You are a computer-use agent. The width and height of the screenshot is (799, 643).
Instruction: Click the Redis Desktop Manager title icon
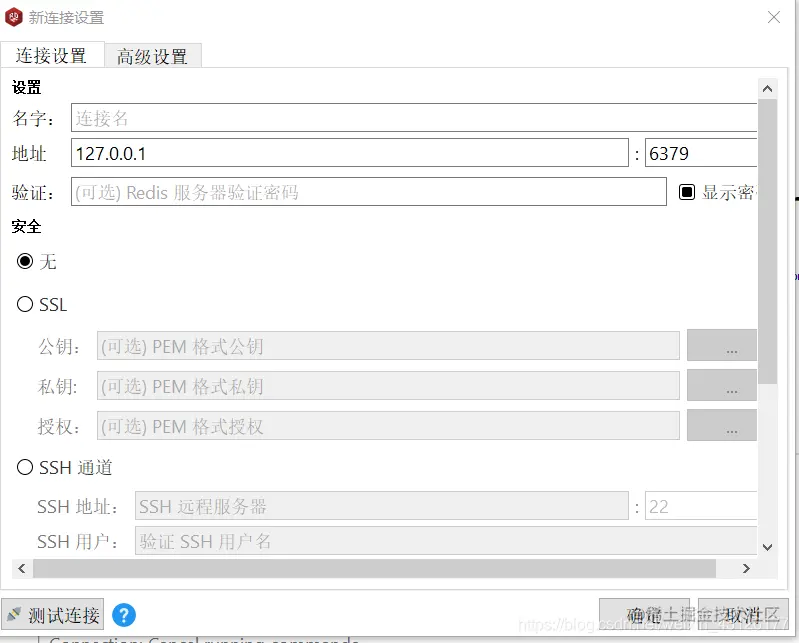point(14,17)
